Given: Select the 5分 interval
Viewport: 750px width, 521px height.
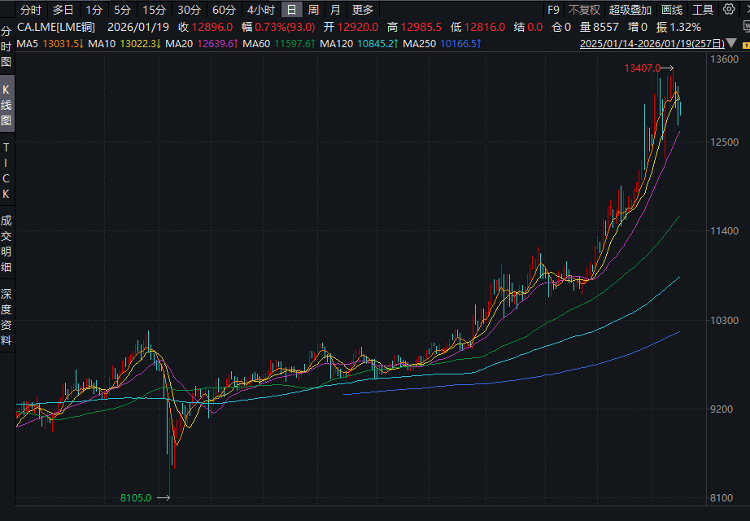Looking at the screenshot, I should pos(122,10).
